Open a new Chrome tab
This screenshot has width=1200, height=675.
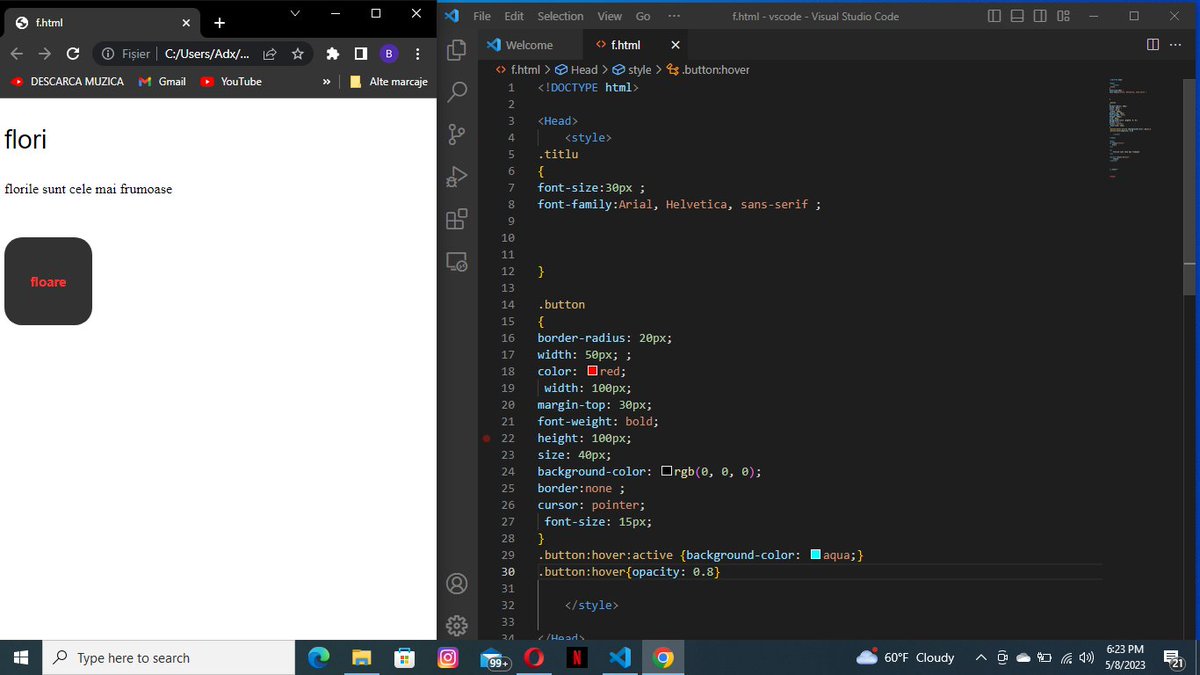tap(219, 23)
